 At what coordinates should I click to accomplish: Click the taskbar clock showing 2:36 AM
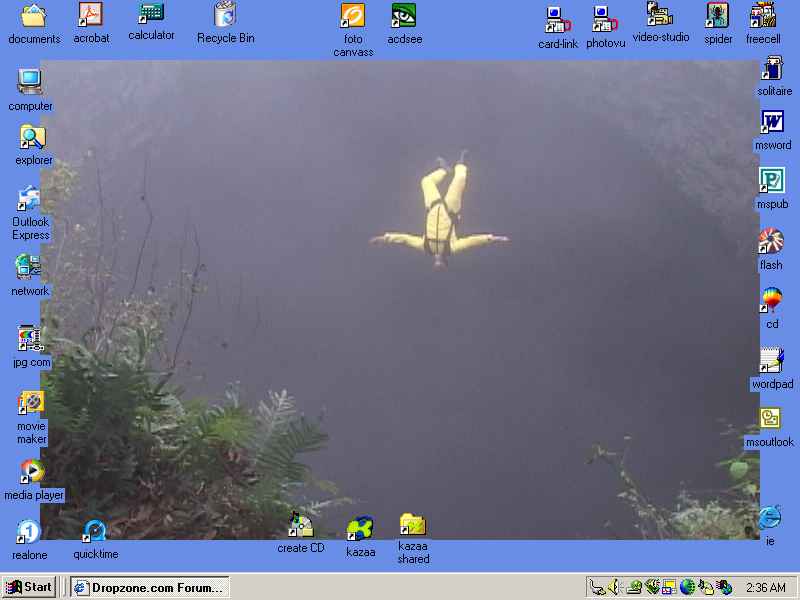pyautogui.click(x=765, y=588)
